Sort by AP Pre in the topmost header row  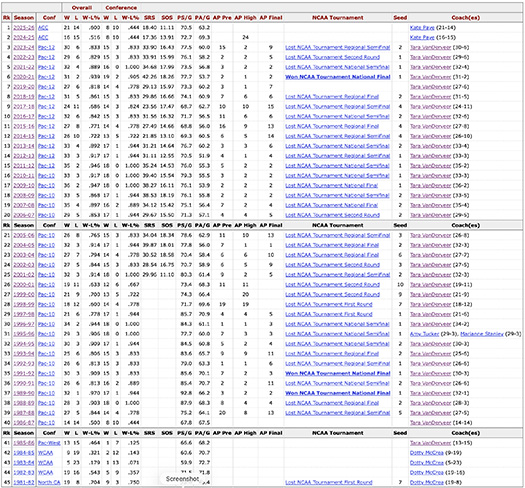coord(222,17)
